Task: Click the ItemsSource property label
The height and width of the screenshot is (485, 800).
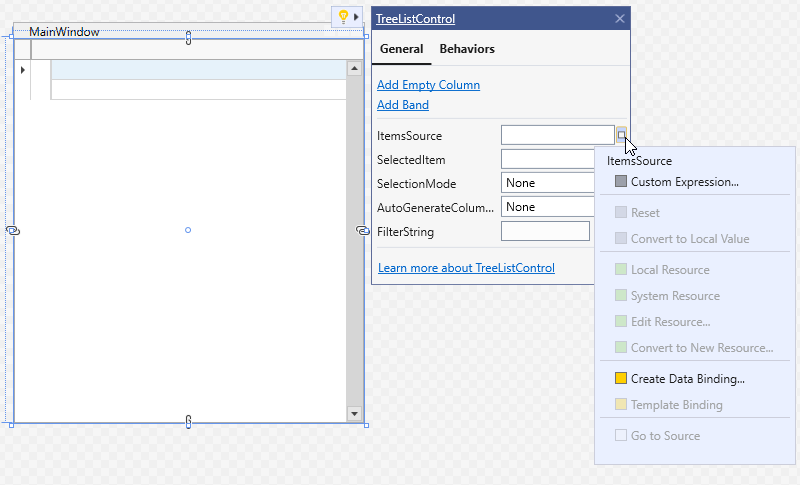Action: [x=409, y=136]
